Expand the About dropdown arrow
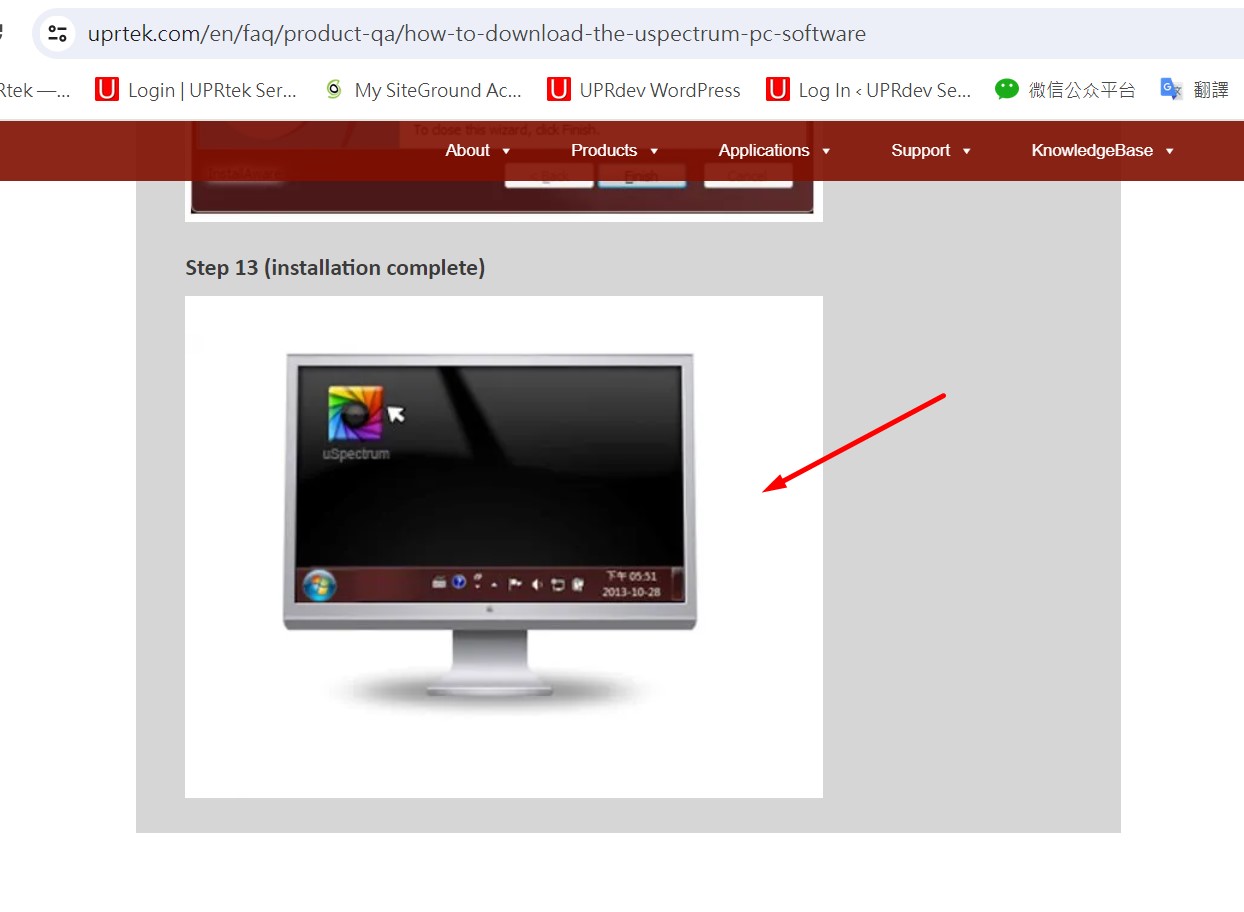 point(506,151)
